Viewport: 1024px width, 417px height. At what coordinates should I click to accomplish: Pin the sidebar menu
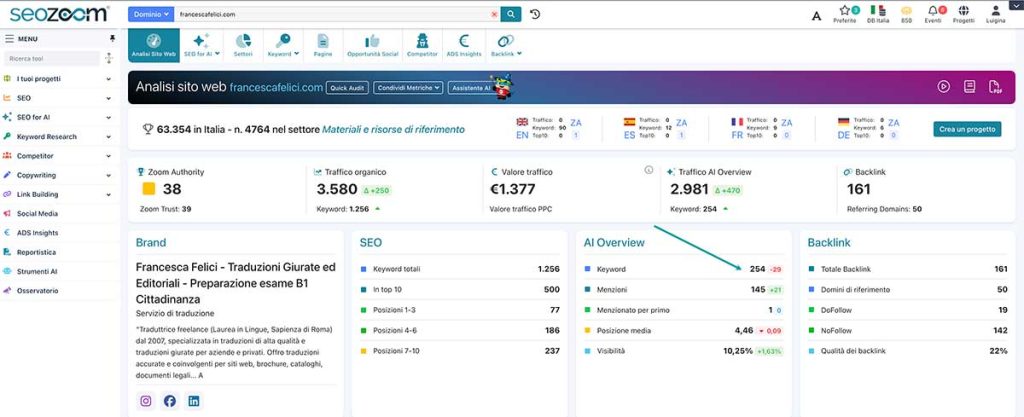coord(112,39)
